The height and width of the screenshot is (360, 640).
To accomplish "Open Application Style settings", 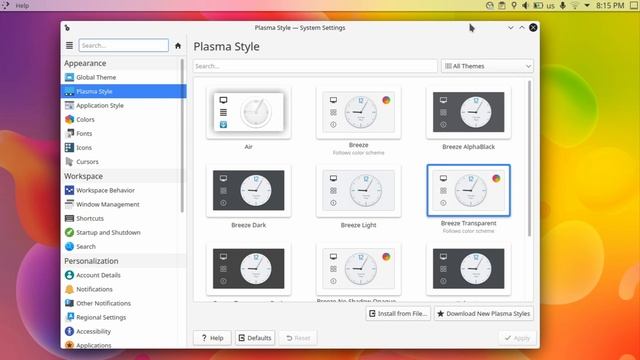I will coord(122,105).
